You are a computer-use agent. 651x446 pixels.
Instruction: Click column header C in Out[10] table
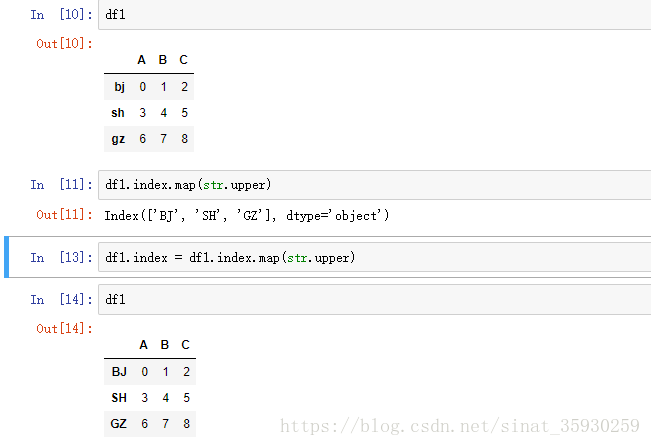(x=183, y=60)
